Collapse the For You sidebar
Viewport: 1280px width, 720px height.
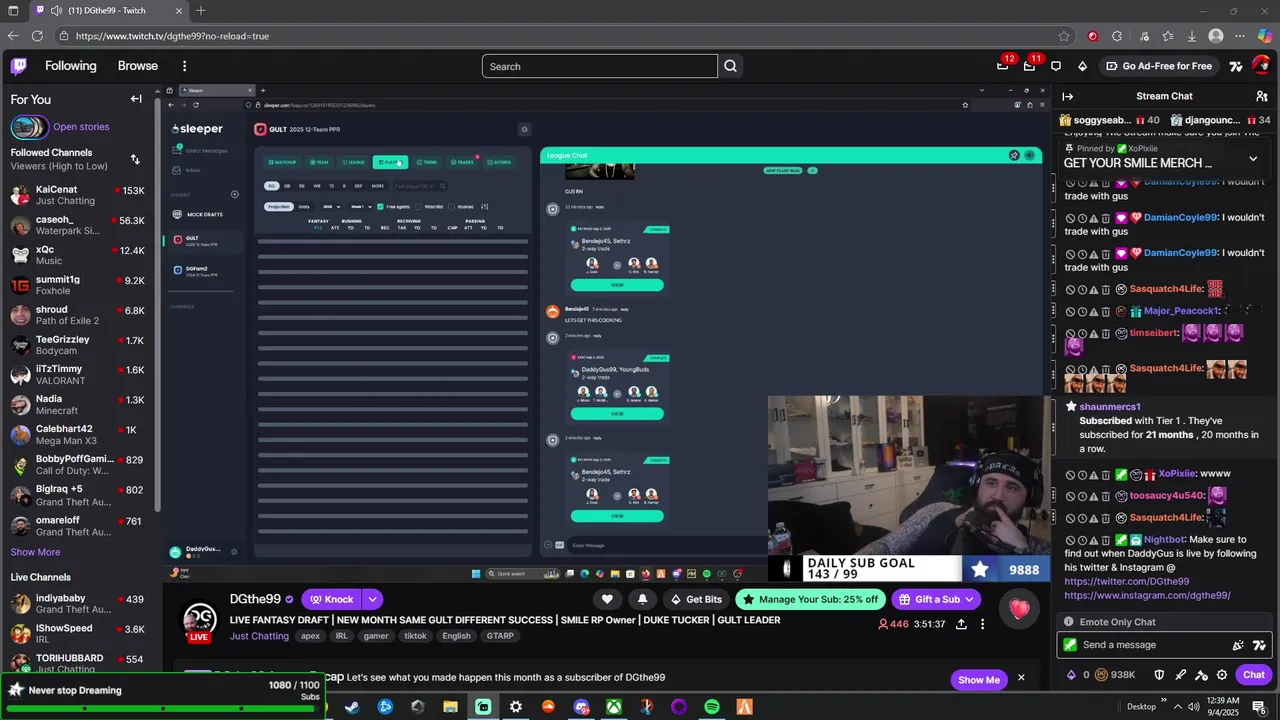click(x=136, y=99)
